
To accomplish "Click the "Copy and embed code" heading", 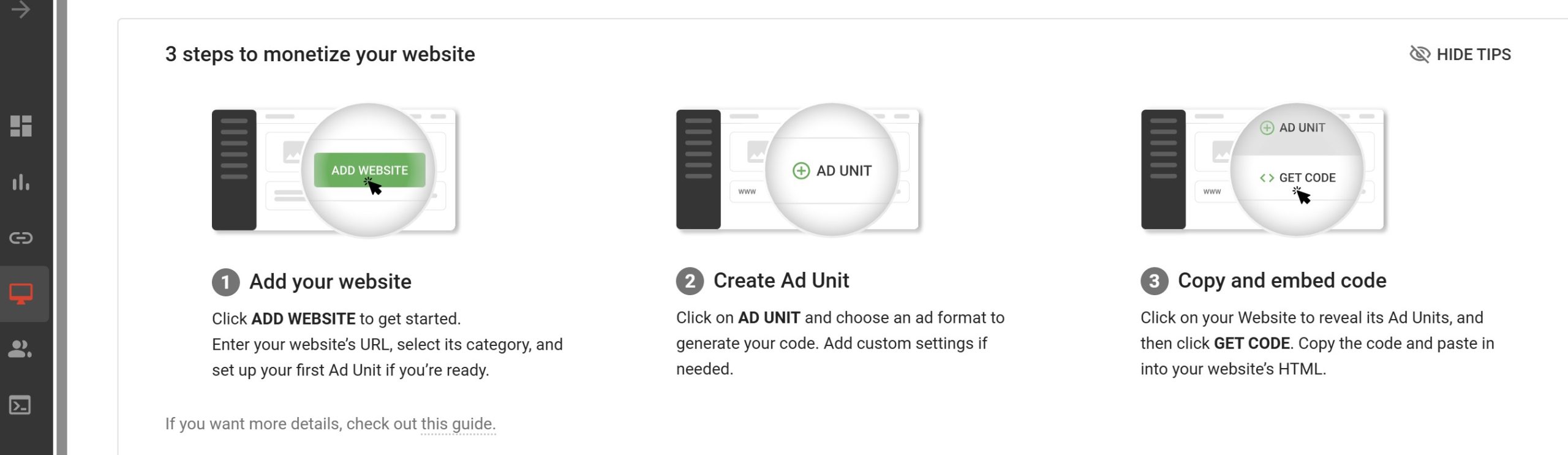I will (1282, 280).
